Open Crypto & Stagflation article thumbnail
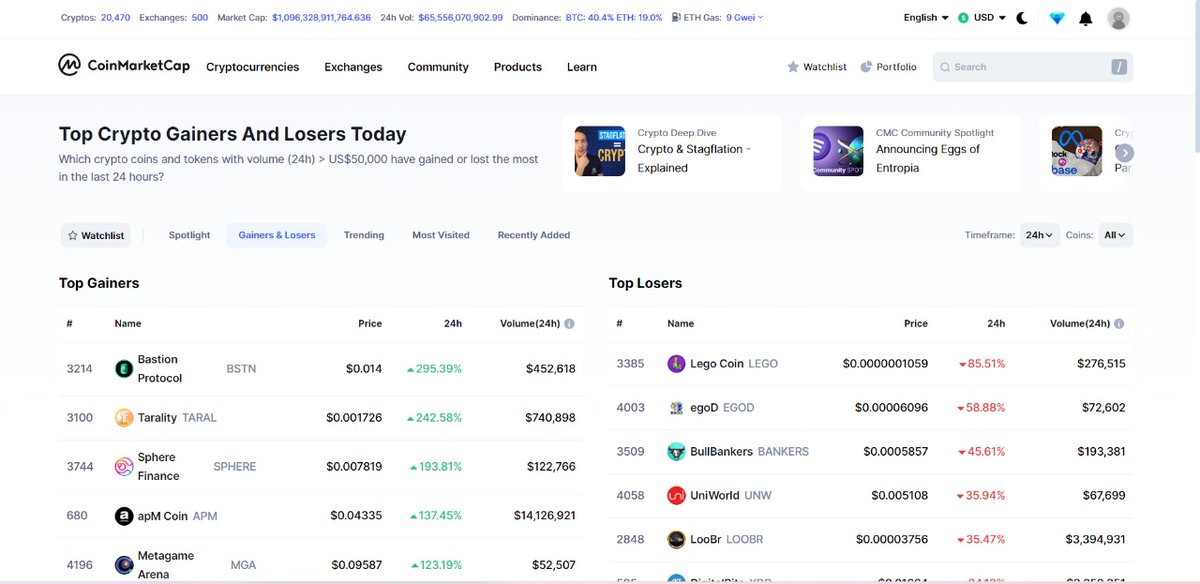Image resolution: width=1200 pixels, height=584 pixels. pyautogui.click(x=600, y=151)
